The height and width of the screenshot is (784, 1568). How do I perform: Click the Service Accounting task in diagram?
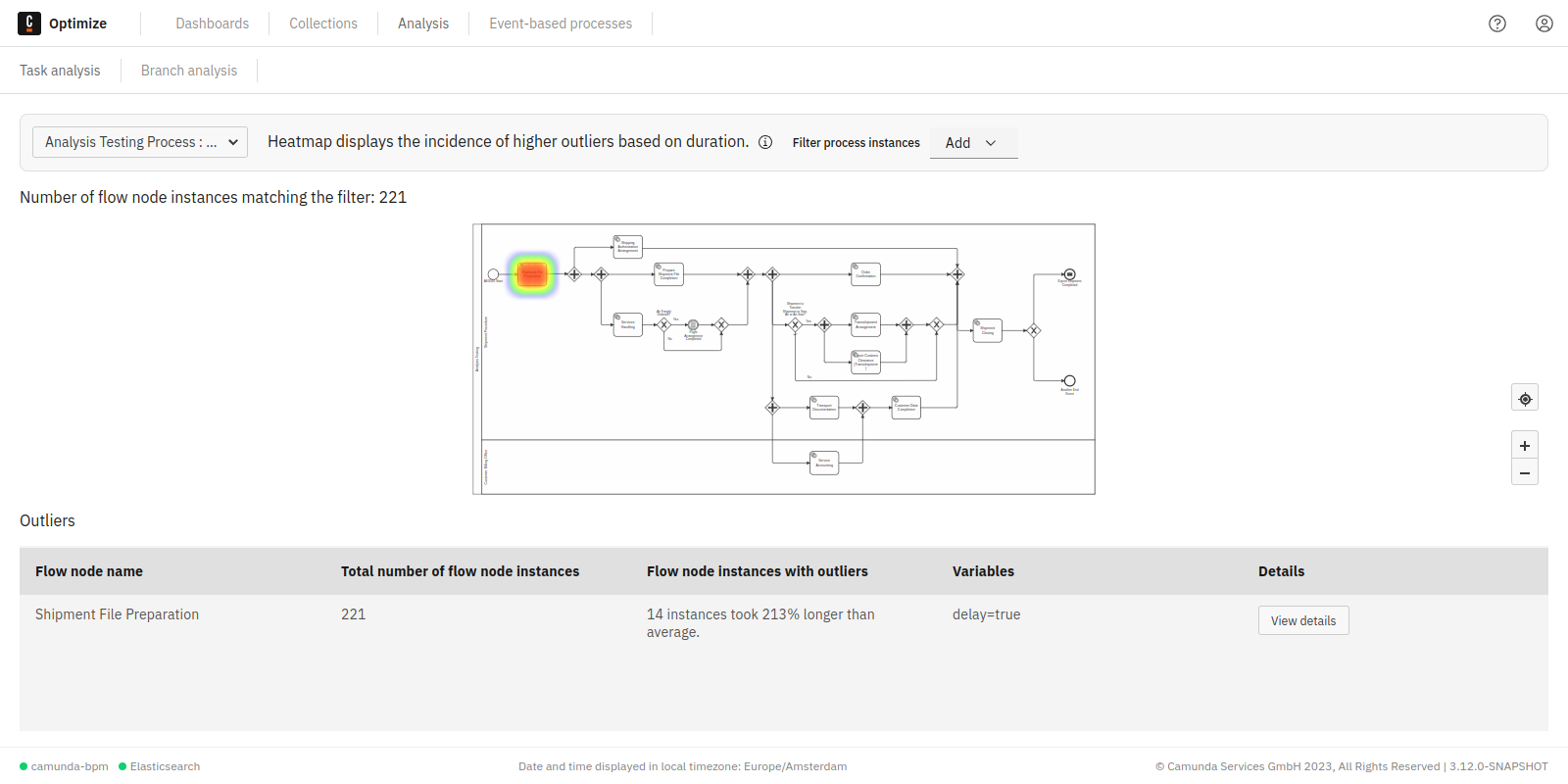point(824,463)
